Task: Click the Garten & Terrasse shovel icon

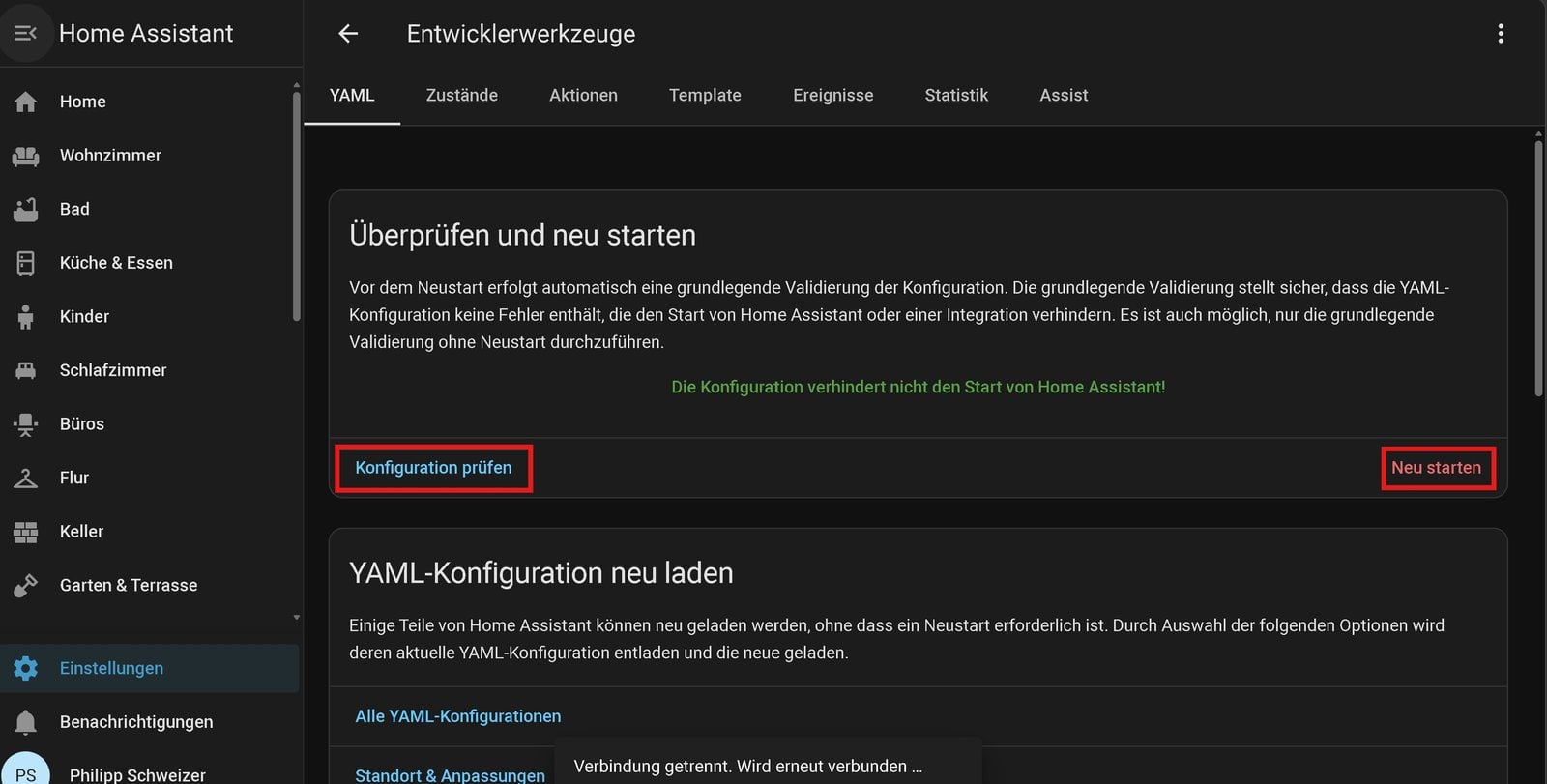Action: coord(26,585)
